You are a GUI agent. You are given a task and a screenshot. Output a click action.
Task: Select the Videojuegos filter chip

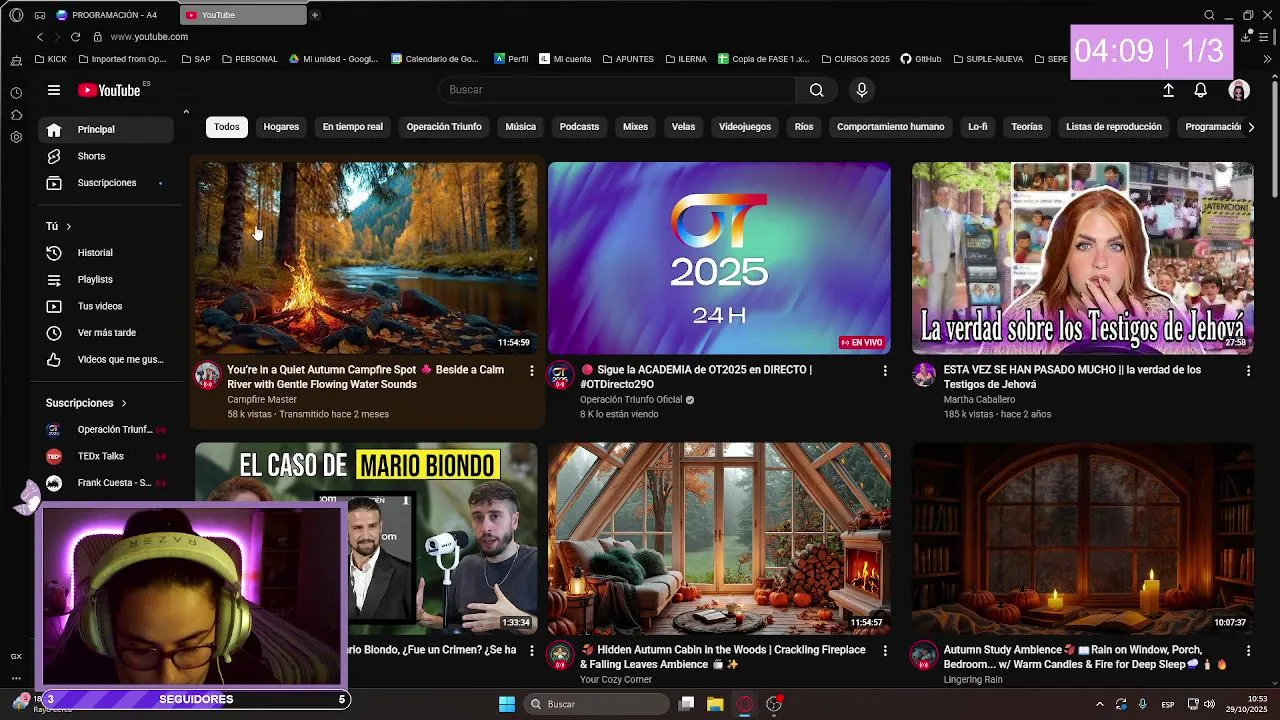(x=745, y=127)
